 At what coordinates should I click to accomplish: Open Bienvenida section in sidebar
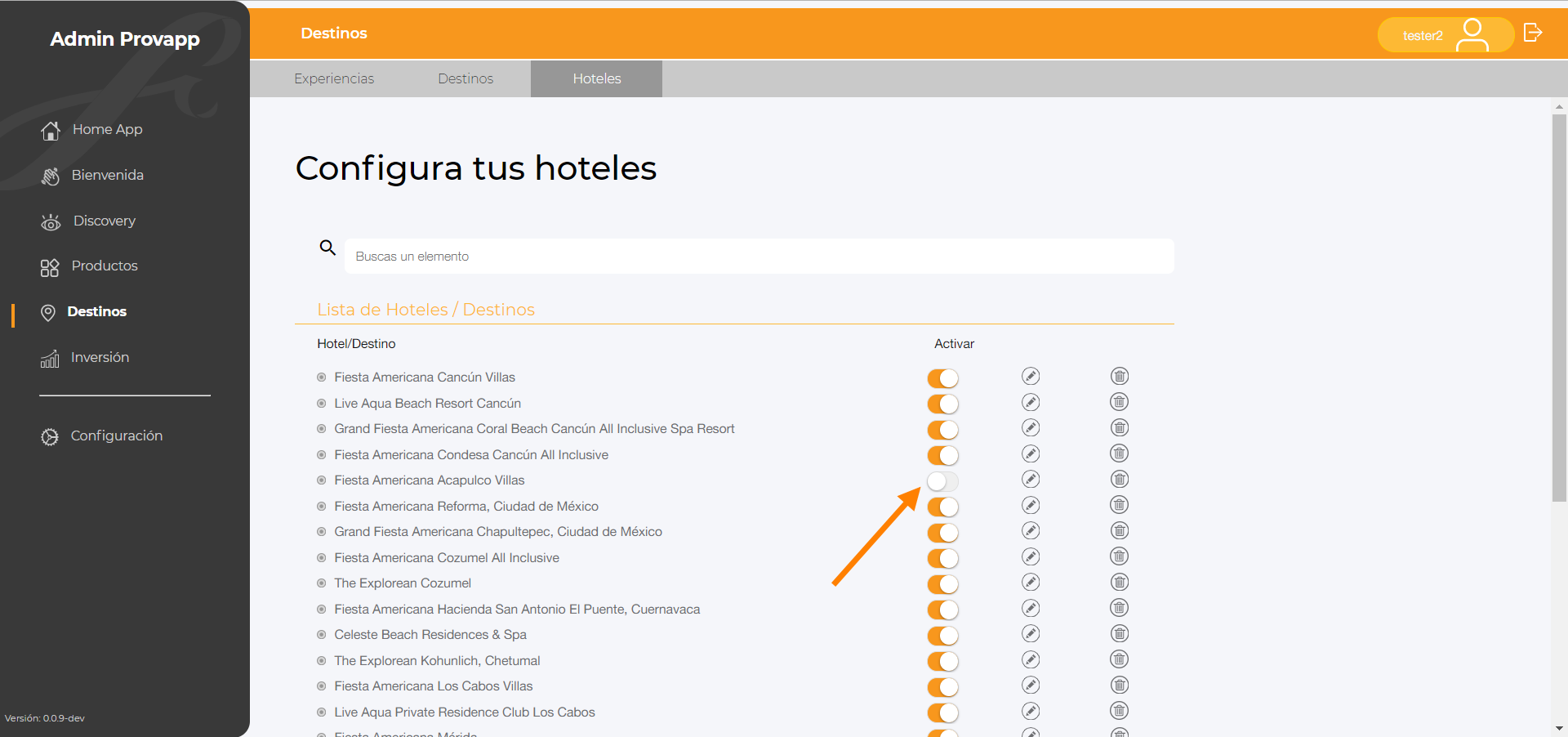pos(107,175)
